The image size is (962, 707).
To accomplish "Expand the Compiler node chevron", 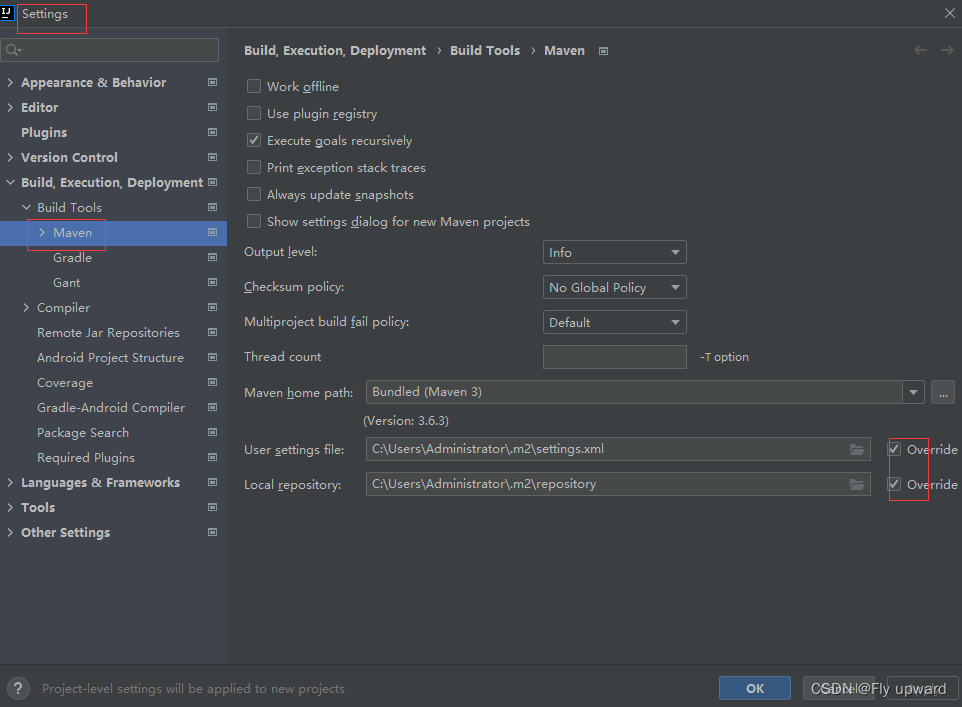I will [x=26, y=307].
